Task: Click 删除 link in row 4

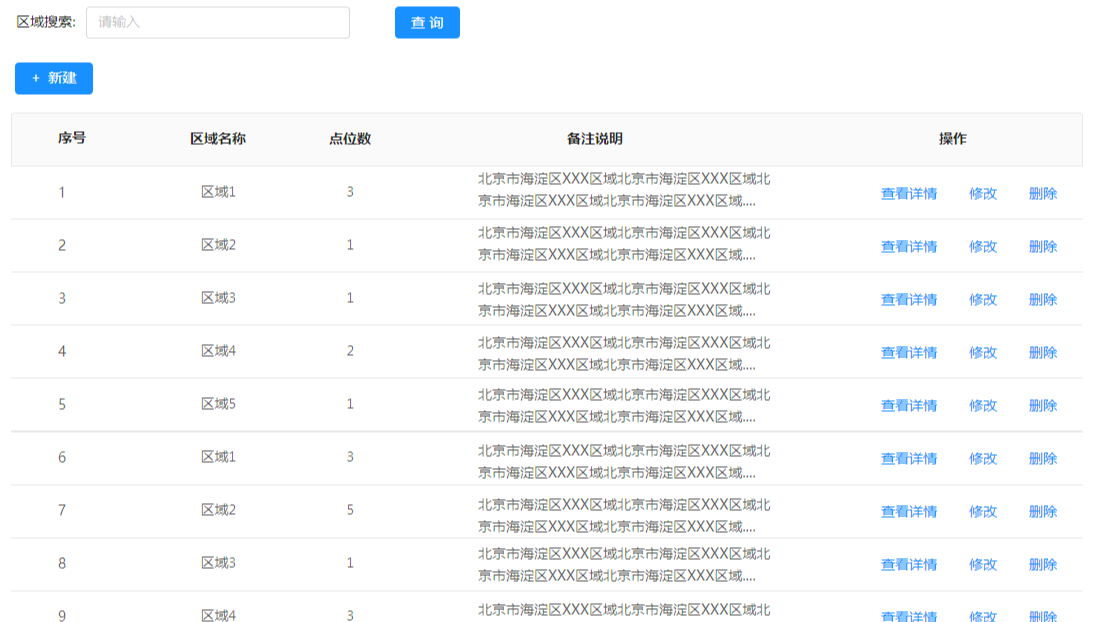Action: click(1042, 353)
